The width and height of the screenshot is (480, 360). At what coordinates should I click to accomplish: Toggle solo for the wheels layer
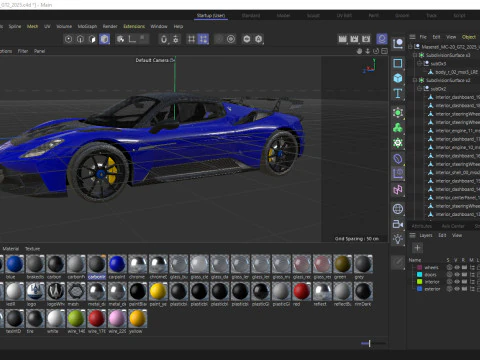click(449, 267)
